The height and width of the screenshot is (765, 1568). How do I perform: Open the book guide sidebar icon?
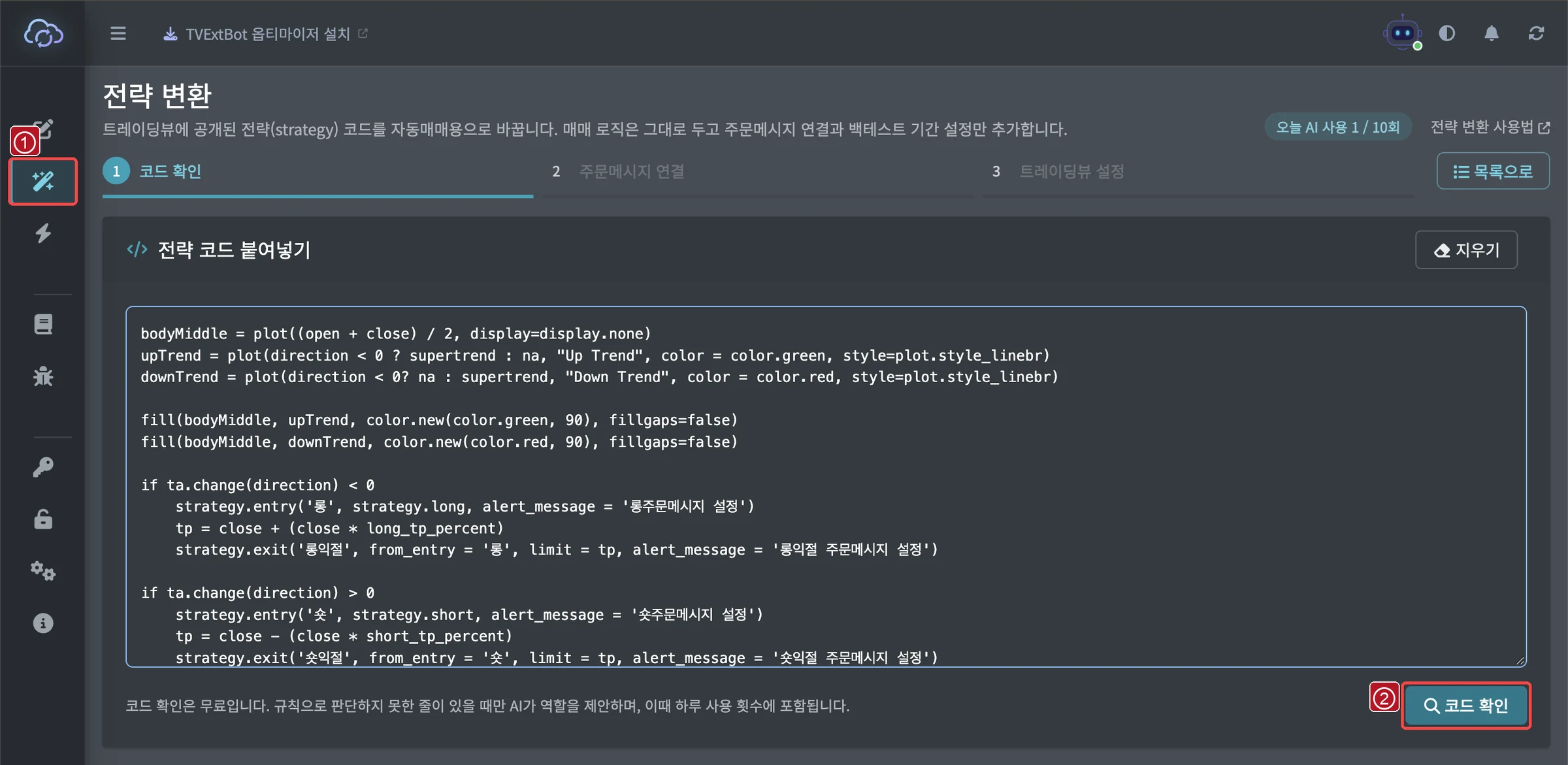coord(43,324)
